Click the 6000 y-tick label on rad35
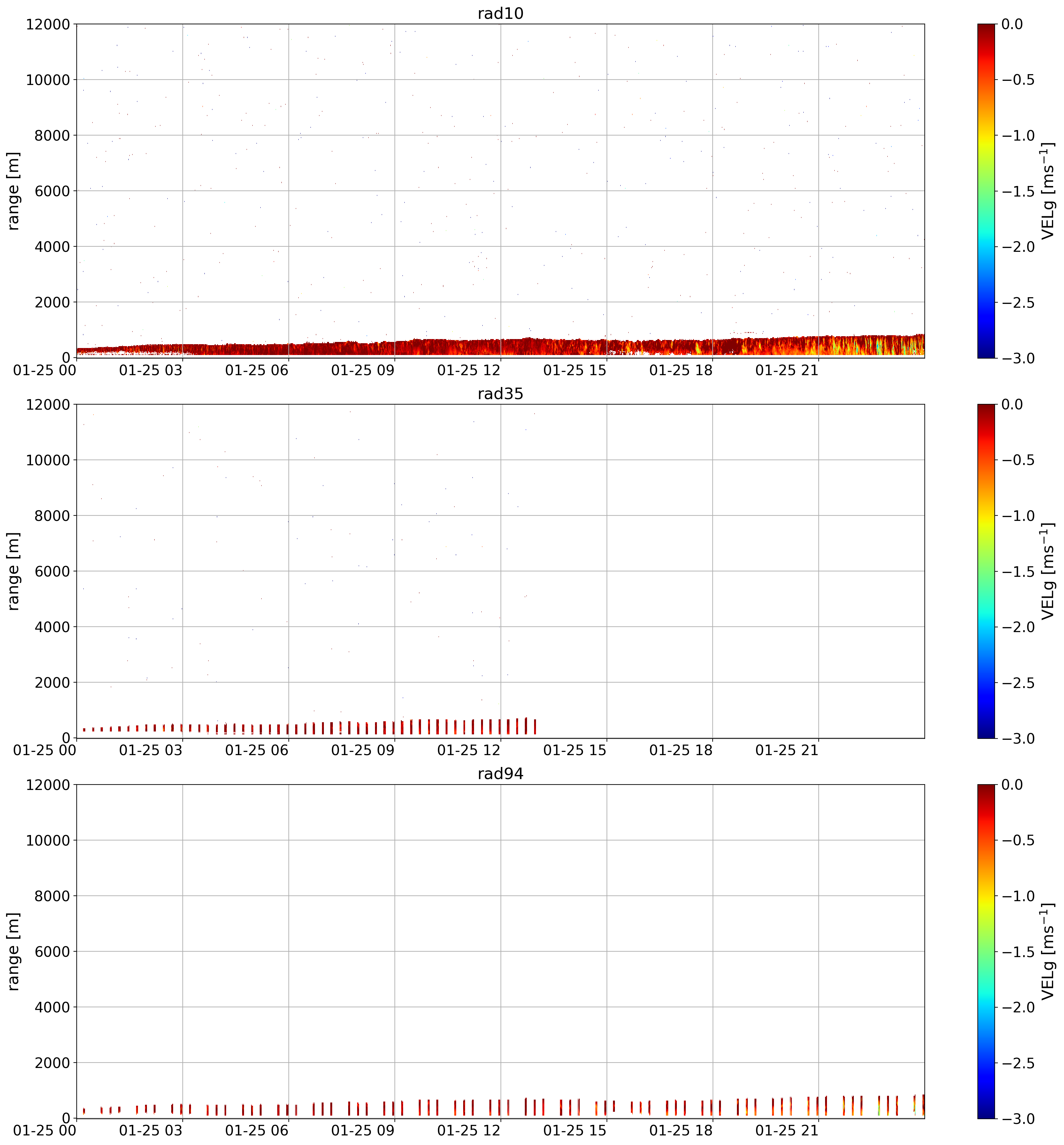The image size is (1064, 1145). pyautogui.click(x=52, y=571)
